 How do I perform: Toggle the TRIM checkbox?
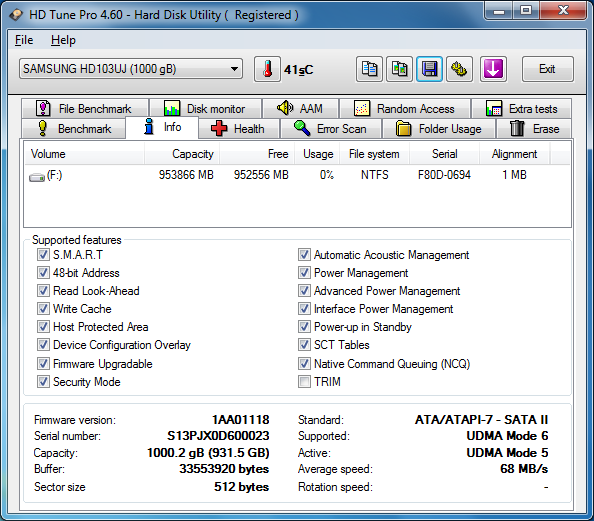click(x=304, y=382)
